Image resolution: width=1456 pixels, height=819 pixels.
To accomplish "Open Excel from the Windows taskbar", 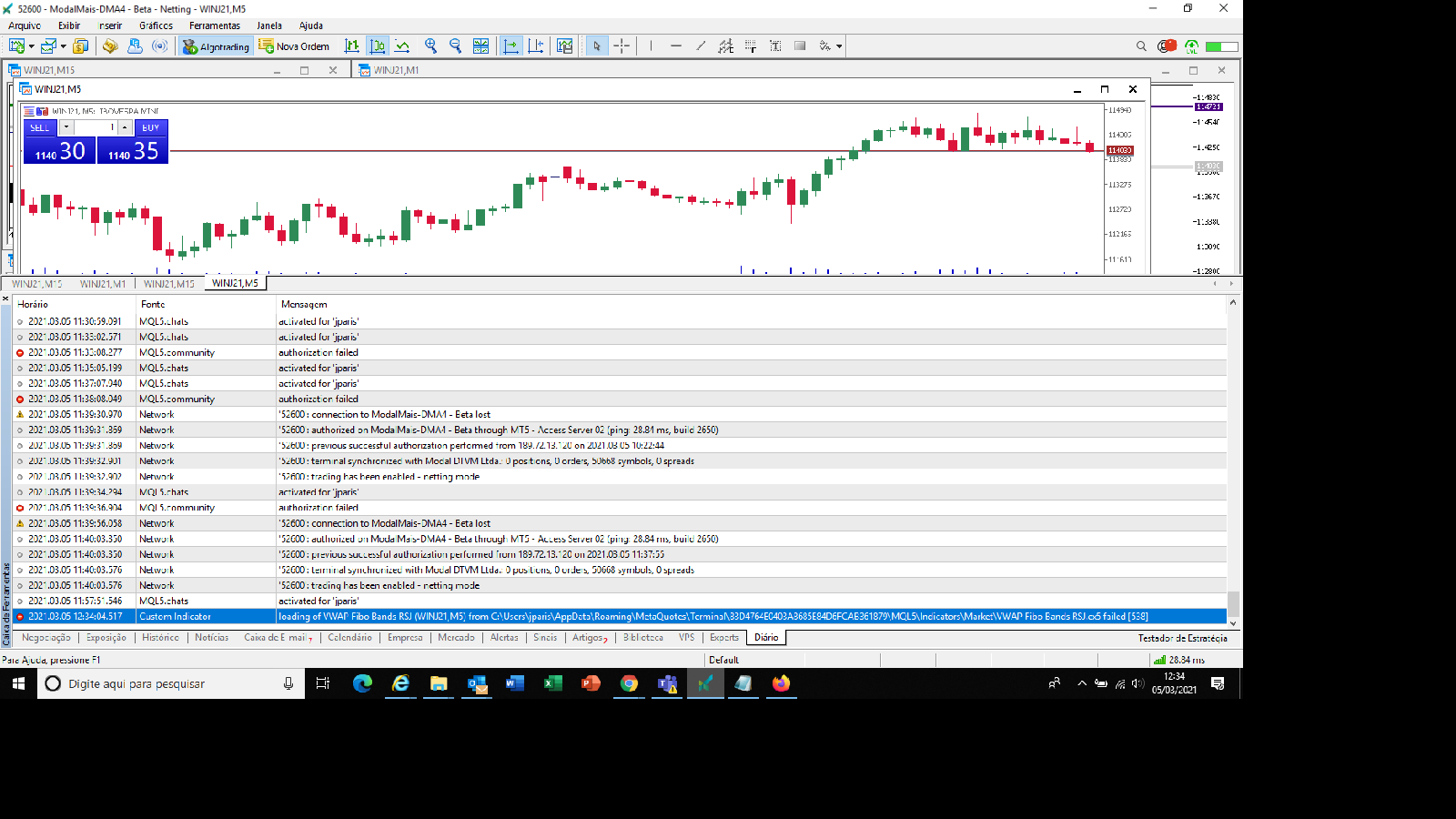I will coord(552,683).
